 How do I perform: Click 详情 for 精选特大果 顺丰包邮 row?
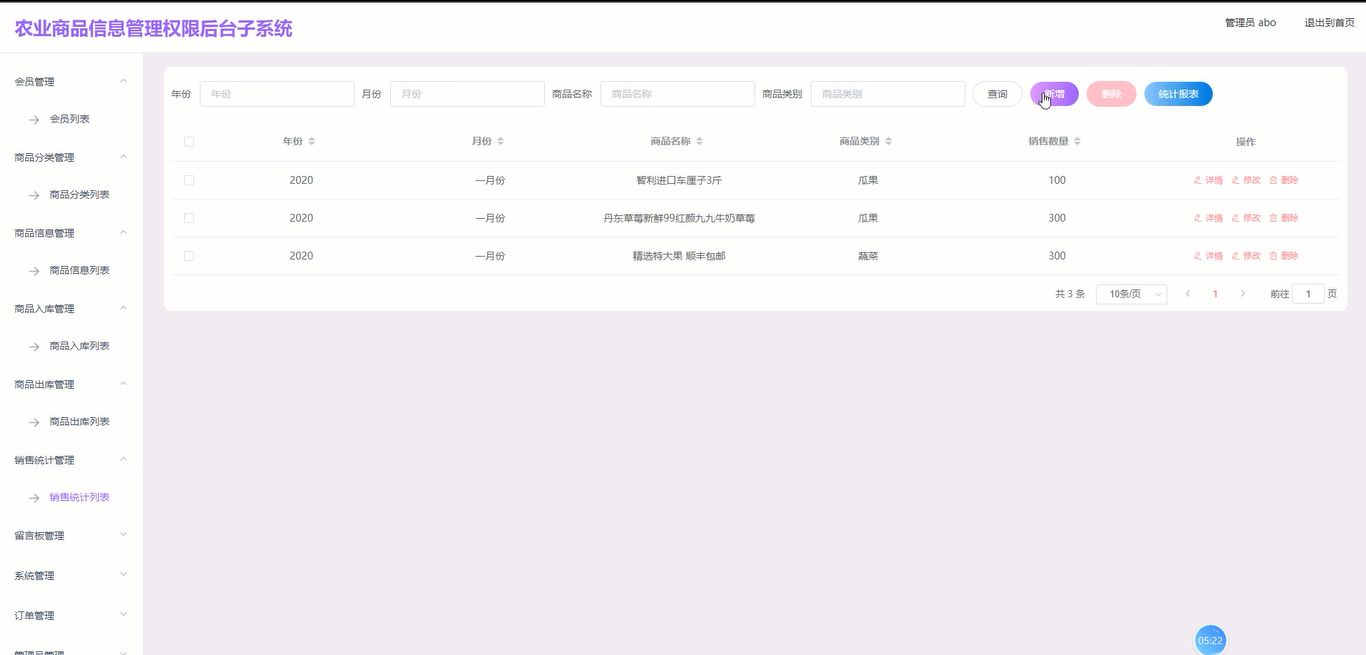[x=1208, y=256]
